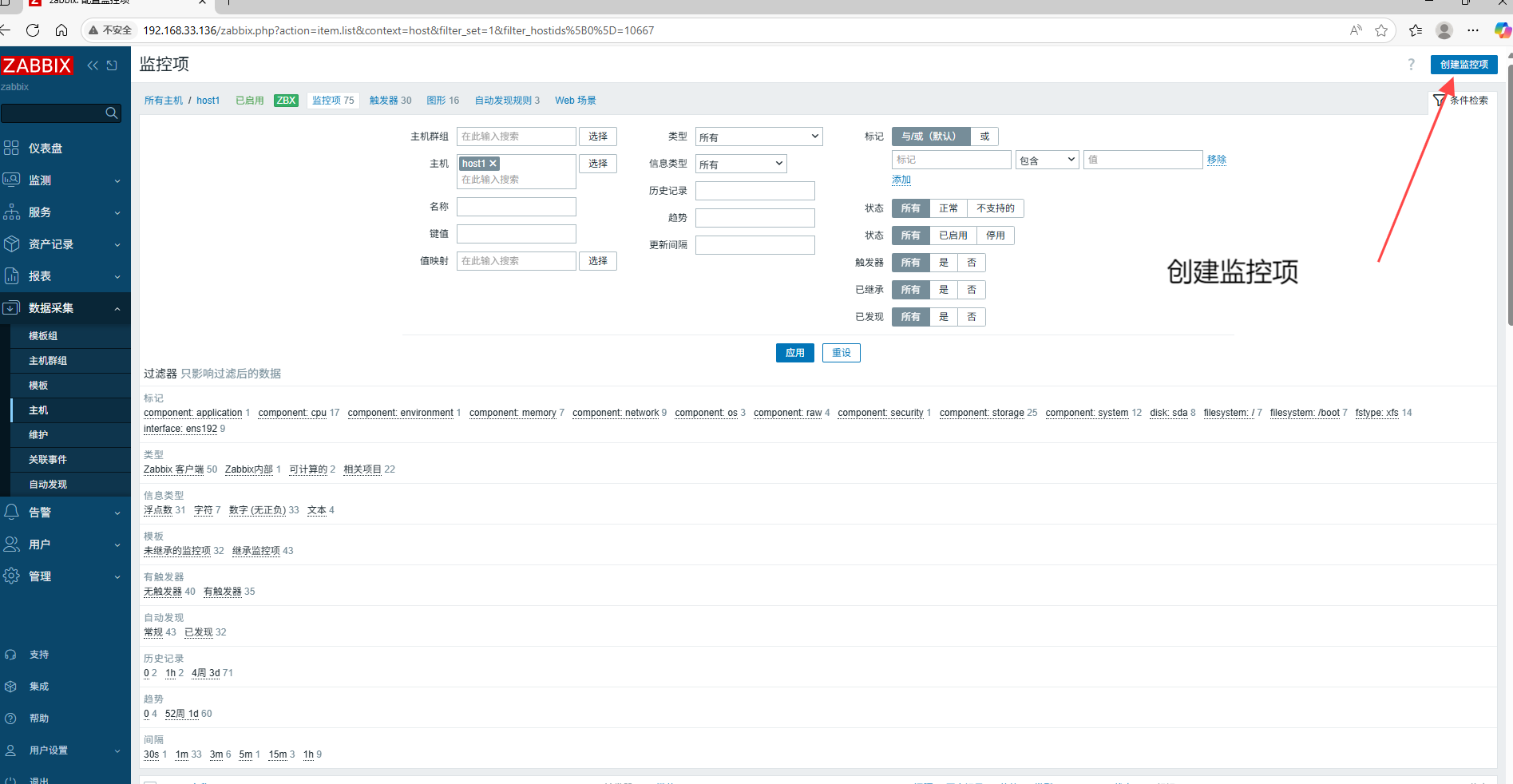The height and width of the screenshot is (784, 1513).
Task: Click the 监测 monitoring icon
Action: point(11,180)
